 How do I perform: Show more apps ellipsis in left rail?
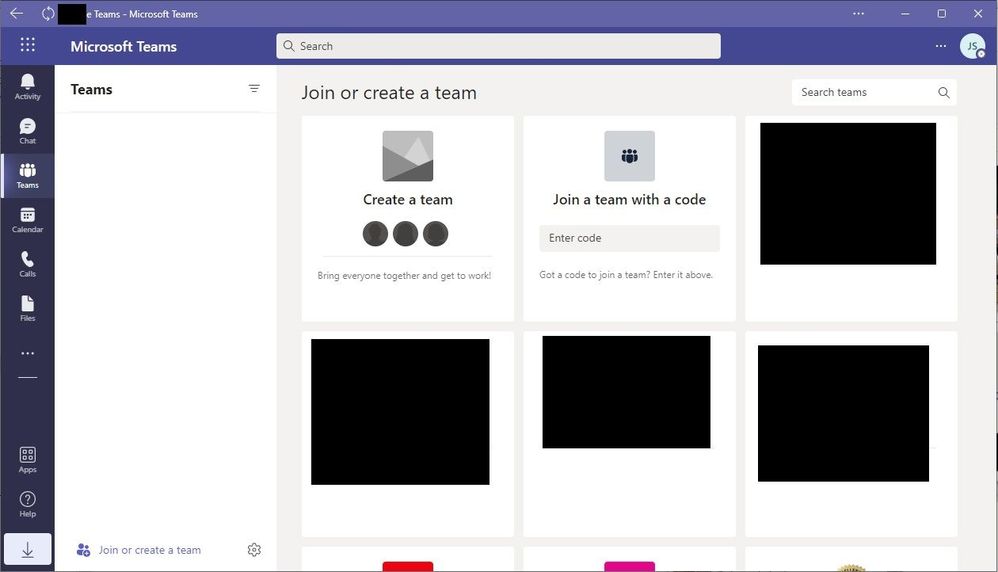click(27, 353)
